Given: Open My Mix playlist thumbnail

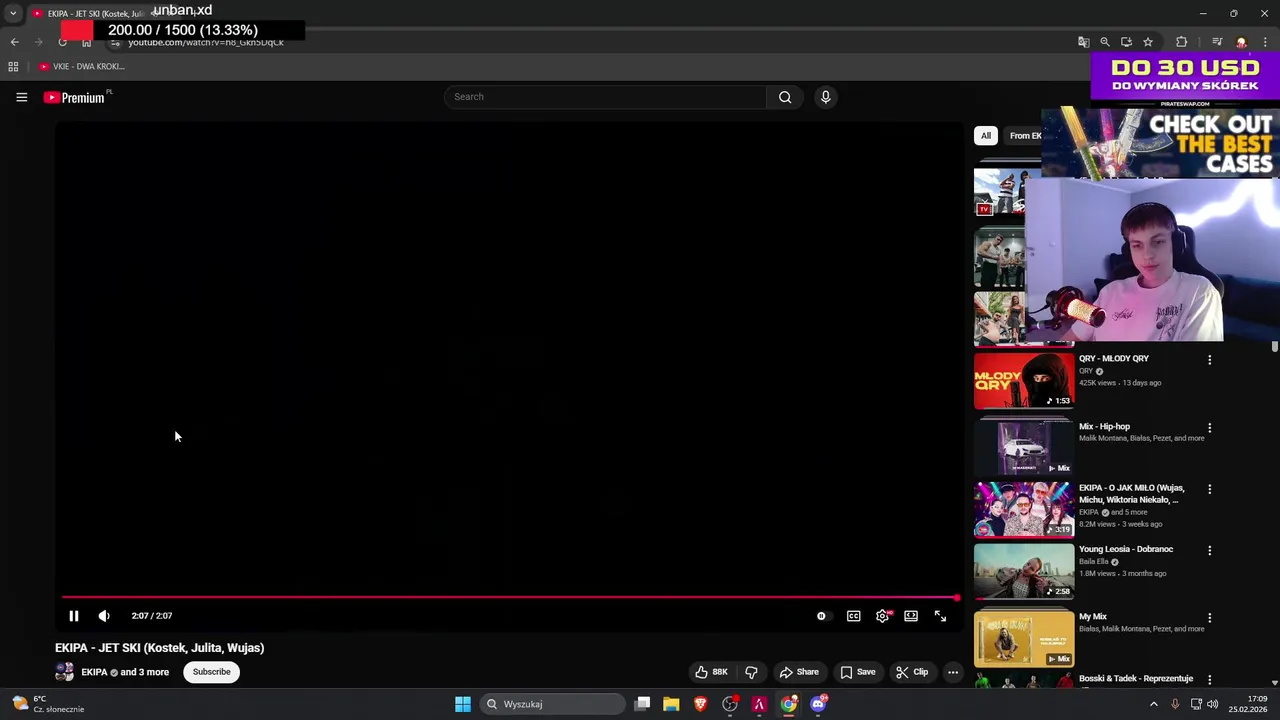Looking at the screenshot, I should pyautogui.click(x=1024, y=638).
